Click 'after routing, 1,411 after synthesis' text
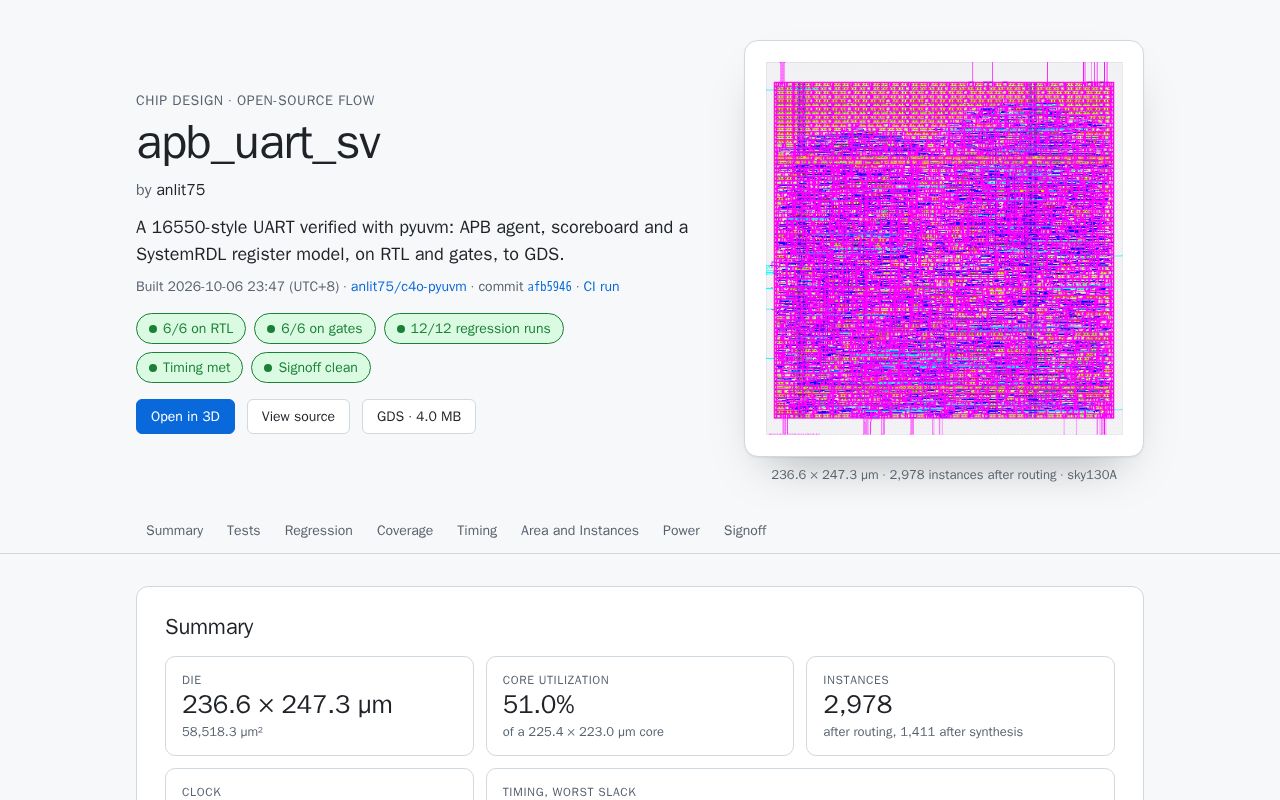 pyautogui.click(x=923, y=732)
